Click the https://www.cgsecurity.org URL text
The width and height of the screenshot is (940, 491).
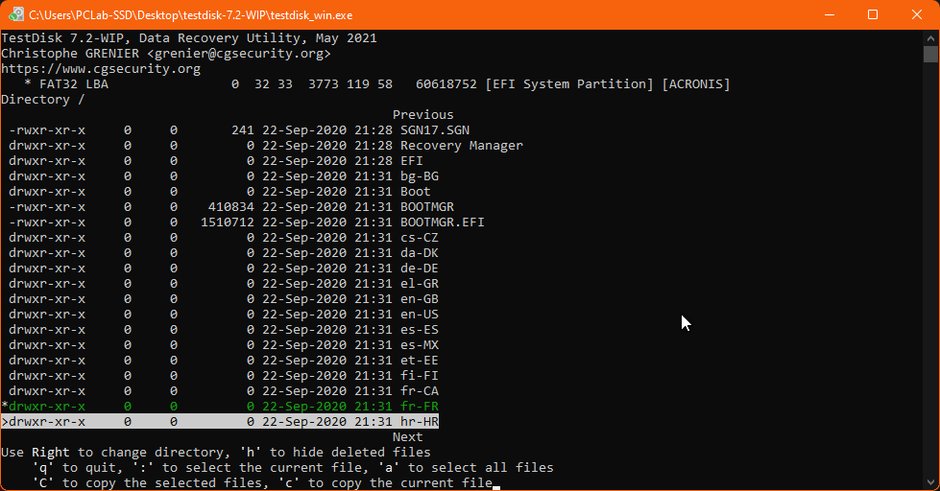101,68
